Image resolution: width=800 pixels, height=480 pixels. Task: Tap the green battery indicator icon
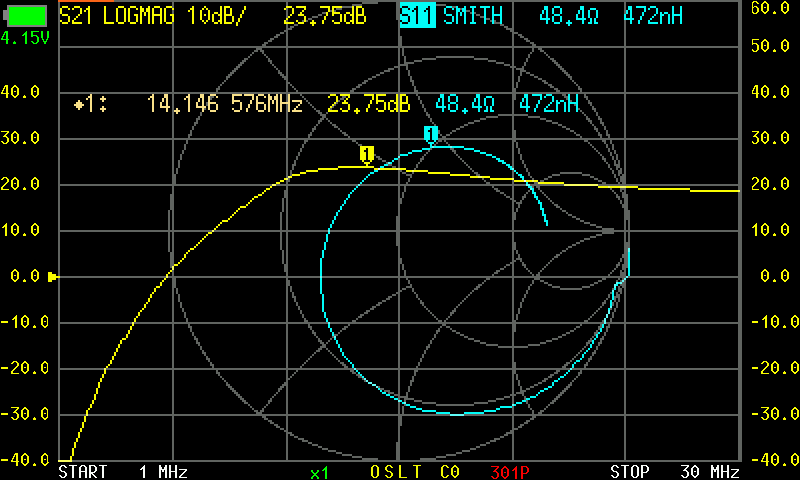point(25,16)
